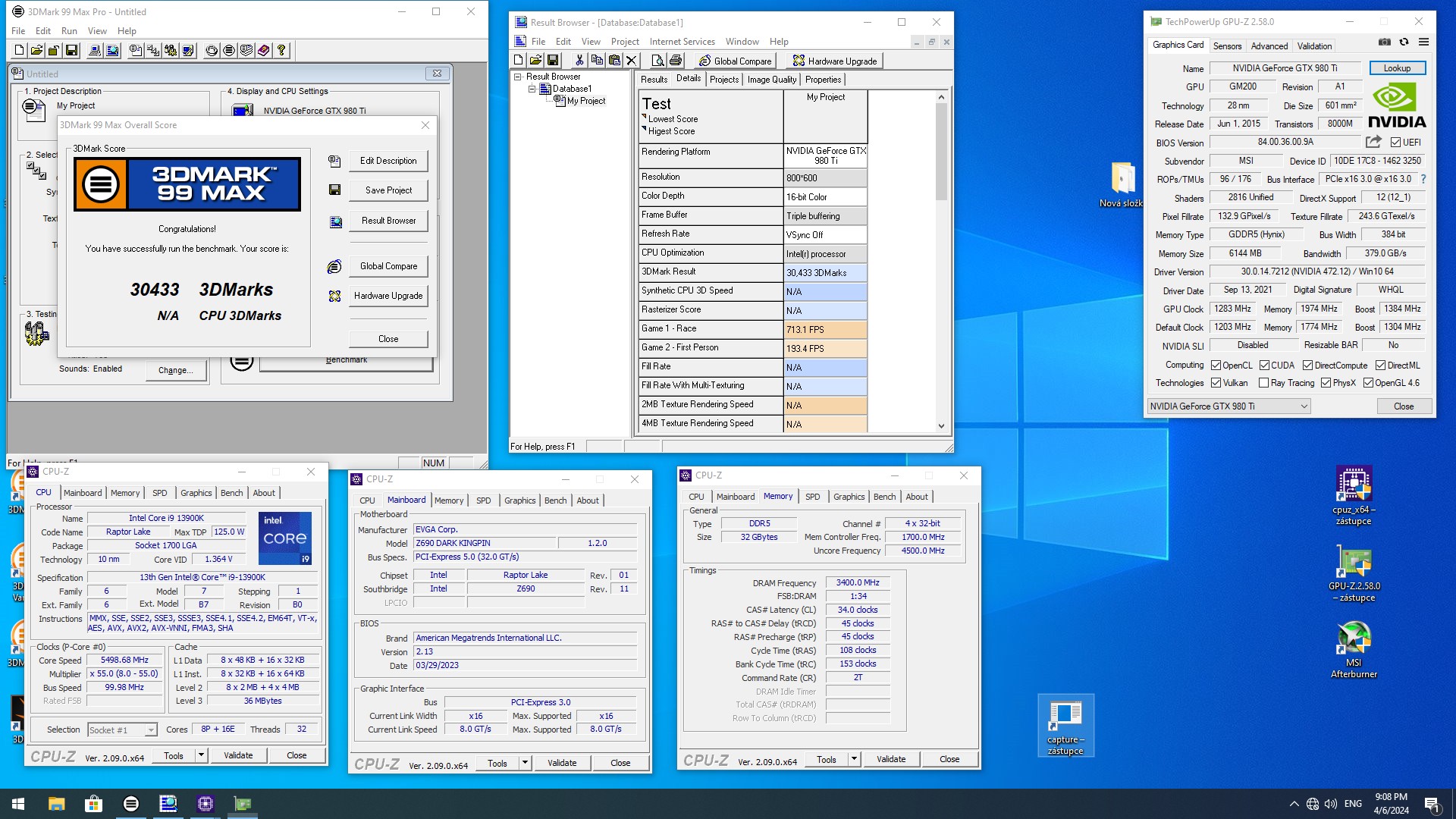Open File Explorer from the taskbar
The height and width of the screenshot is (819, 1456).
click(56, 804)
